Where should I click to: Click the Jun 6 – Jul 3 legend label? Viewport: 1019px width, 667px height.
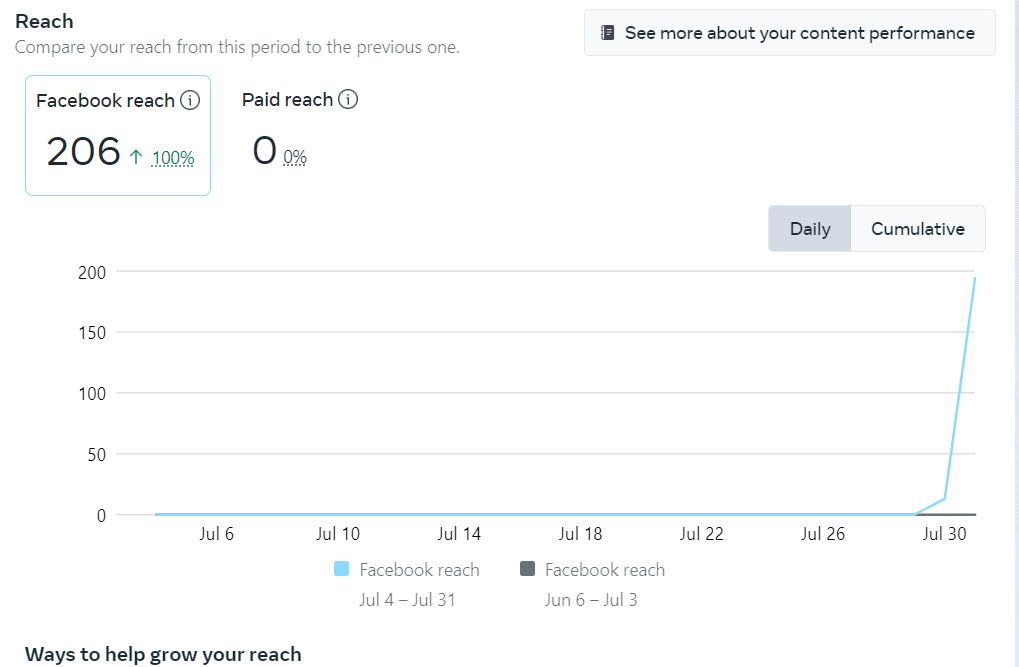click(591, 600)
